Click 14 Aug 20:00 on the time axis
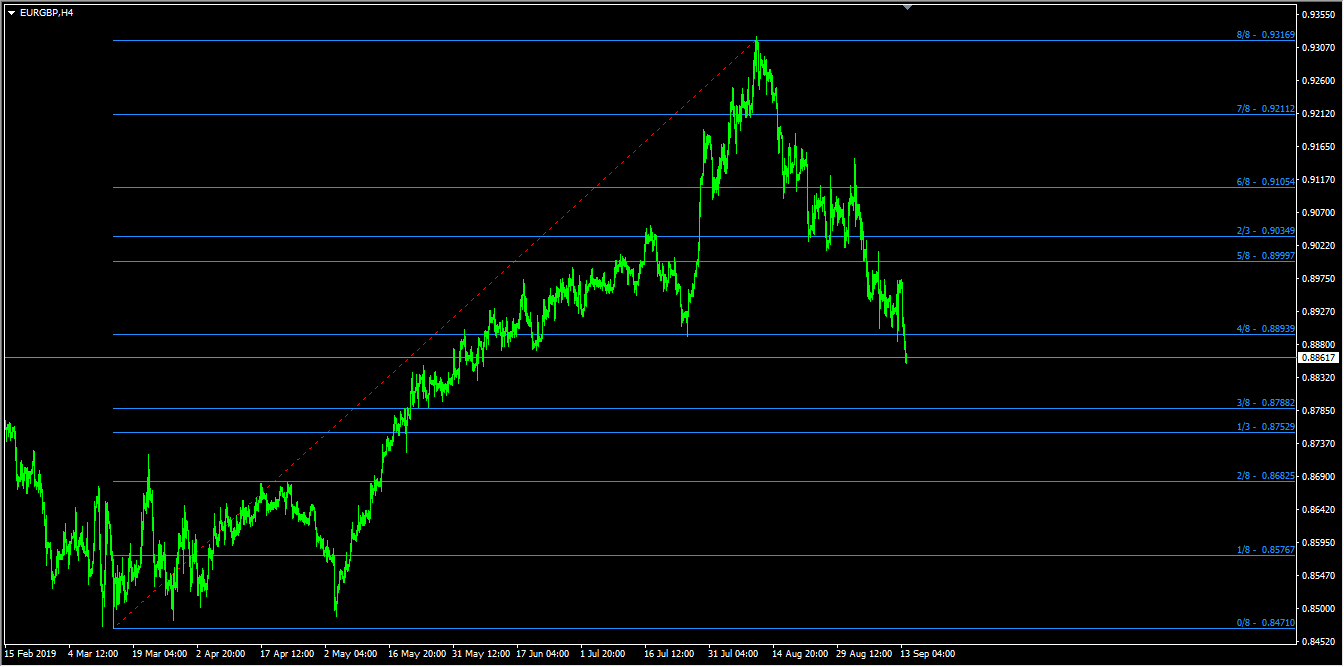This screenshot has height=667, width=1344. pos(800,654)
